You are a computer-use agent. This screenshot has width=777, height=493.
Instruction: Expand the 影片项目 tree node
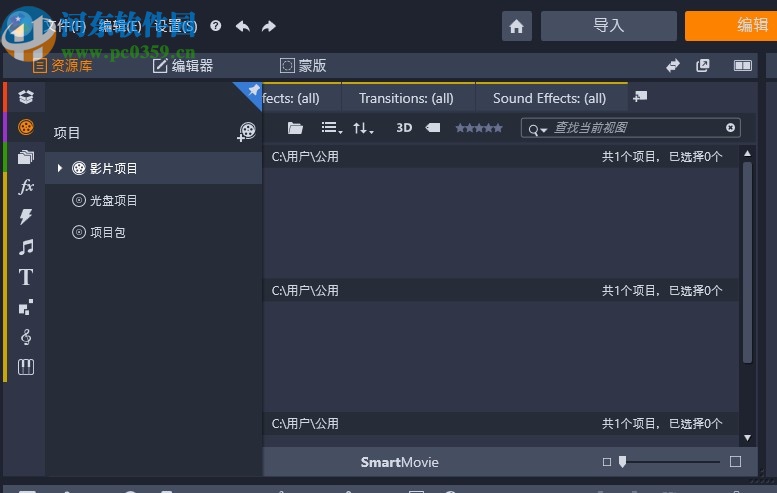point(59,168)
